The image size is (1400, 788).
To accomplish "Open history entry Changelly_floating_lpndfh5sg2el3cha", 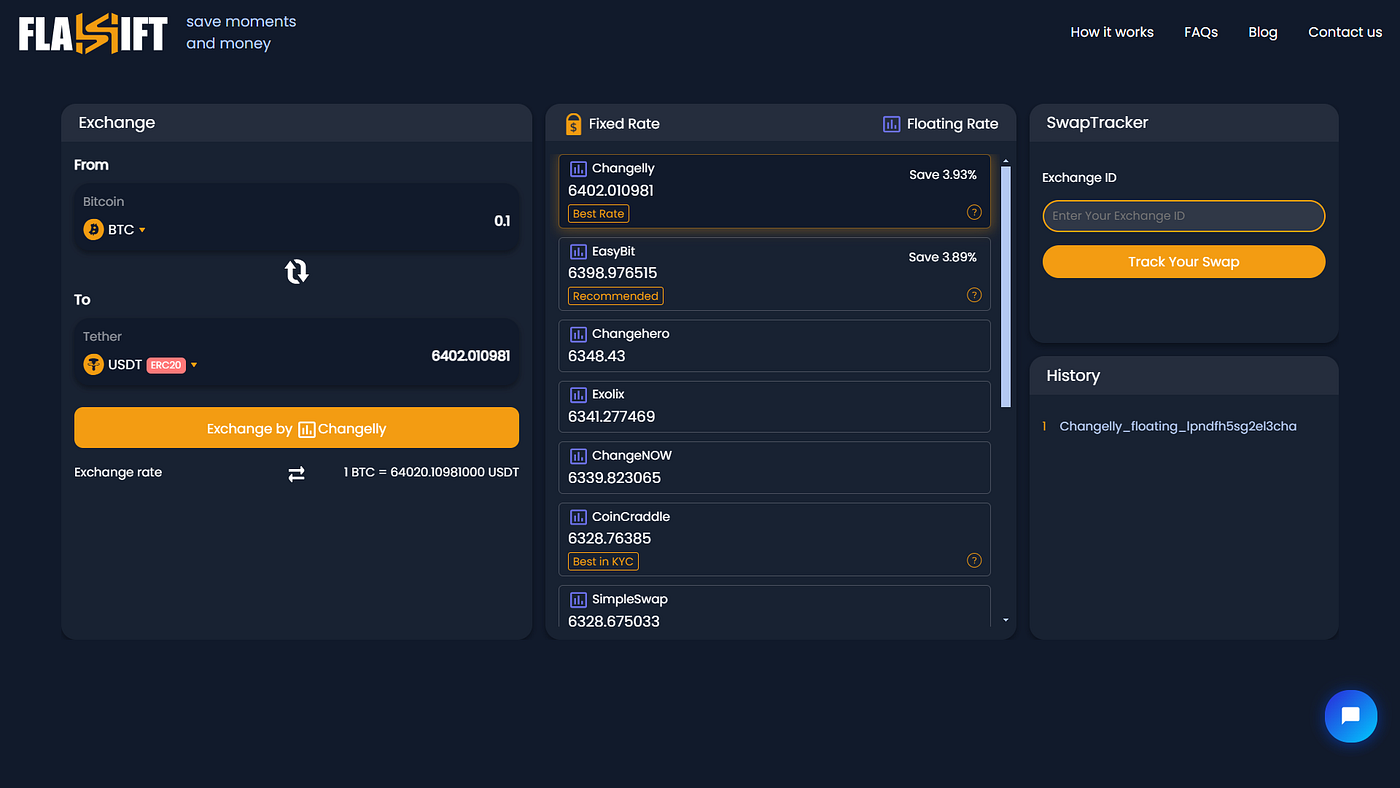I will (1178, 426).
